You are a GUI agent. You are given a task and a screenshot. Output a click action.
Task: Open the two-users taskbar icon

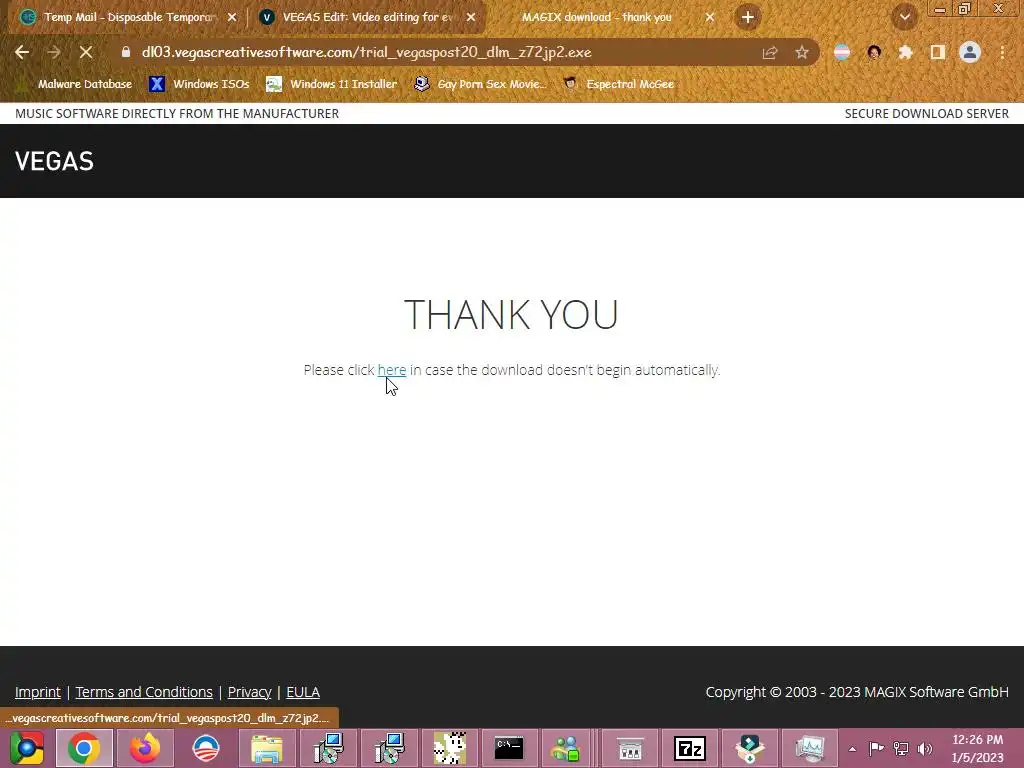[x=566, y=748]
